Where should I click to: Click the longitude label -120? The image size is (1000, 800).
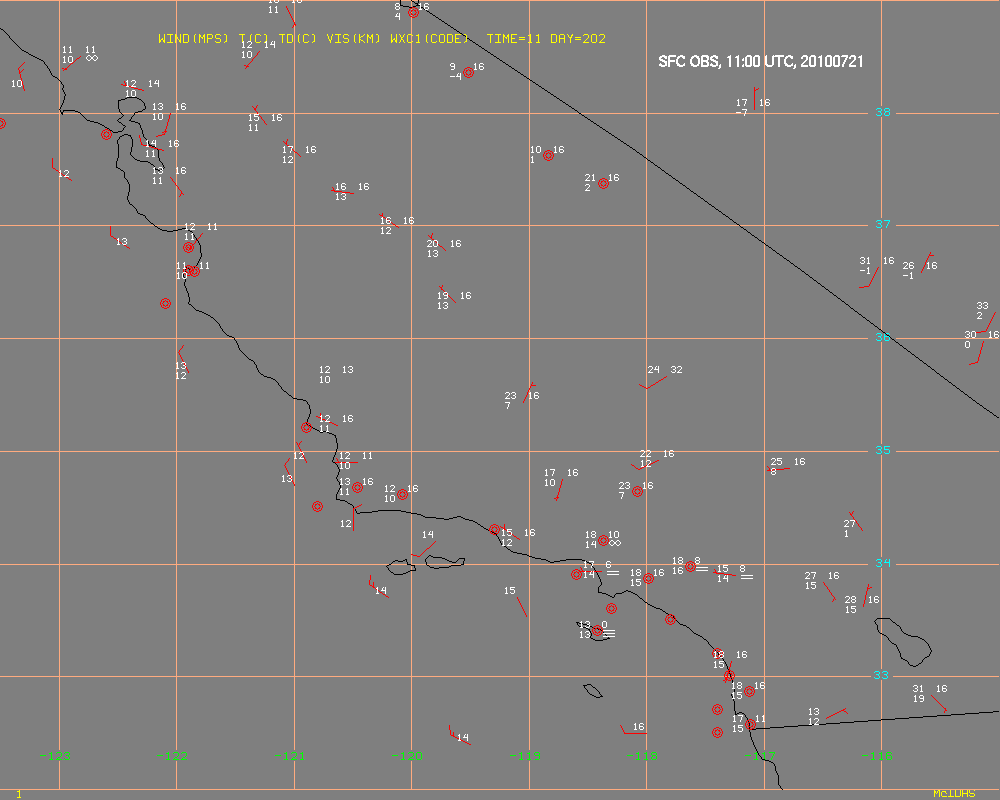407,757
